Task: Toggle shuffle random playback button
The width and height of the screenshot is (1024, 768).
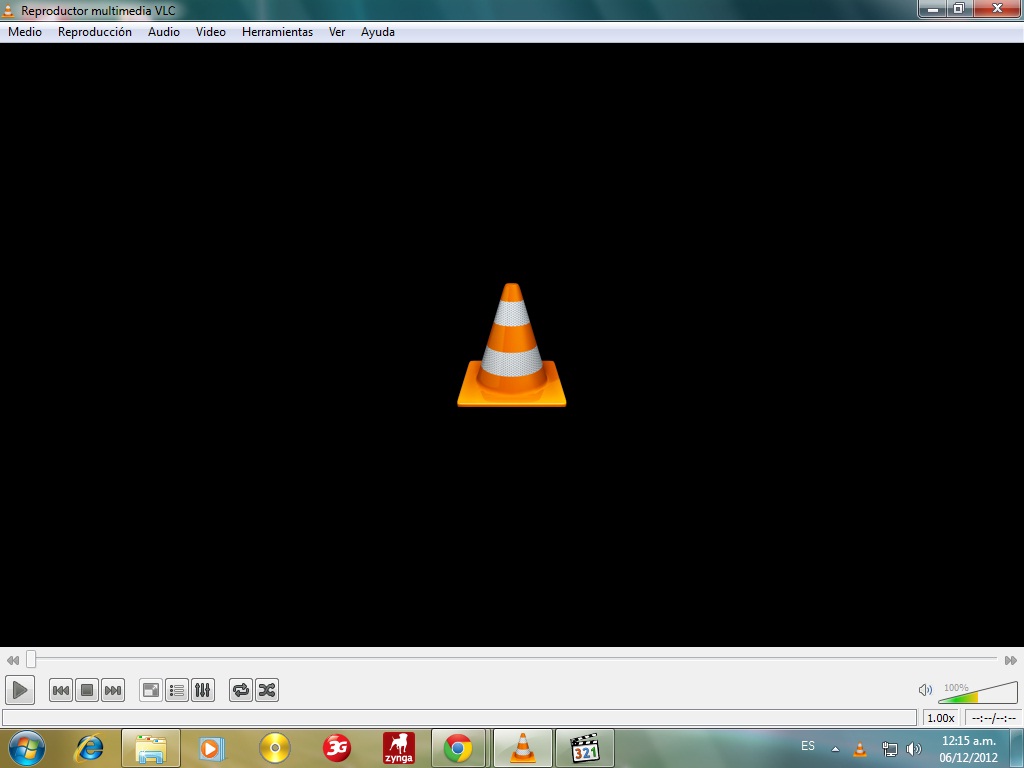Action: click(x=267, y=690)
